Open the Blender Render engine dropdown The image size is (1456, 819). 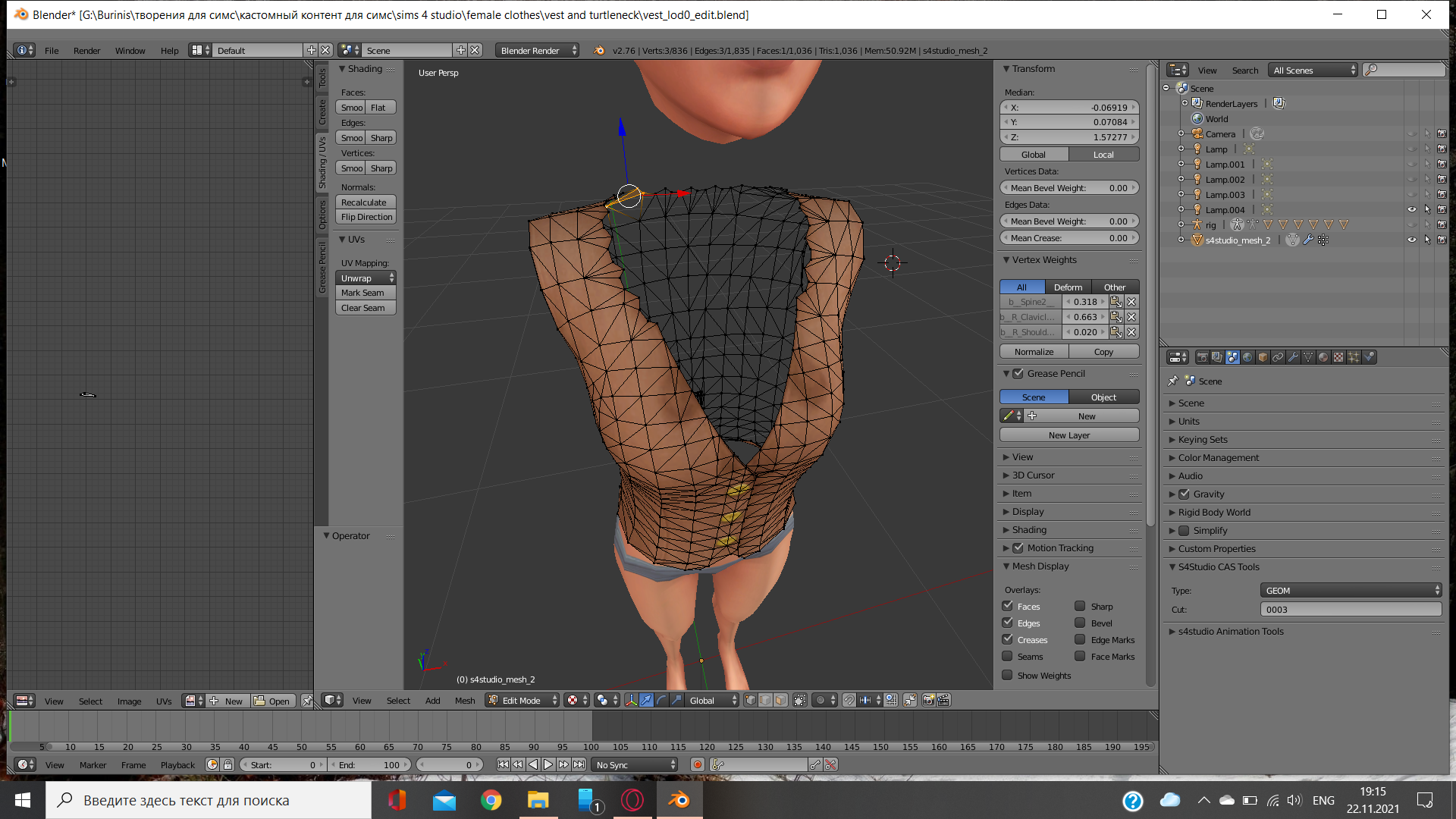point(536,51)
